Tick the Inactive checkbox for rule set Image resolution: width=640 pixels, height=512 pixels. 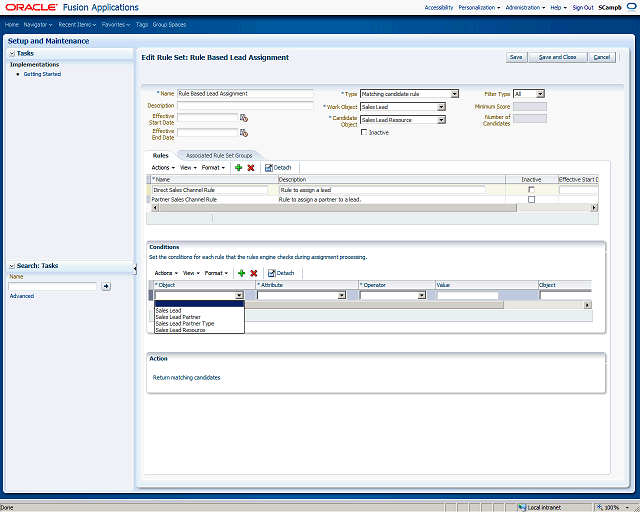[364, 132]
